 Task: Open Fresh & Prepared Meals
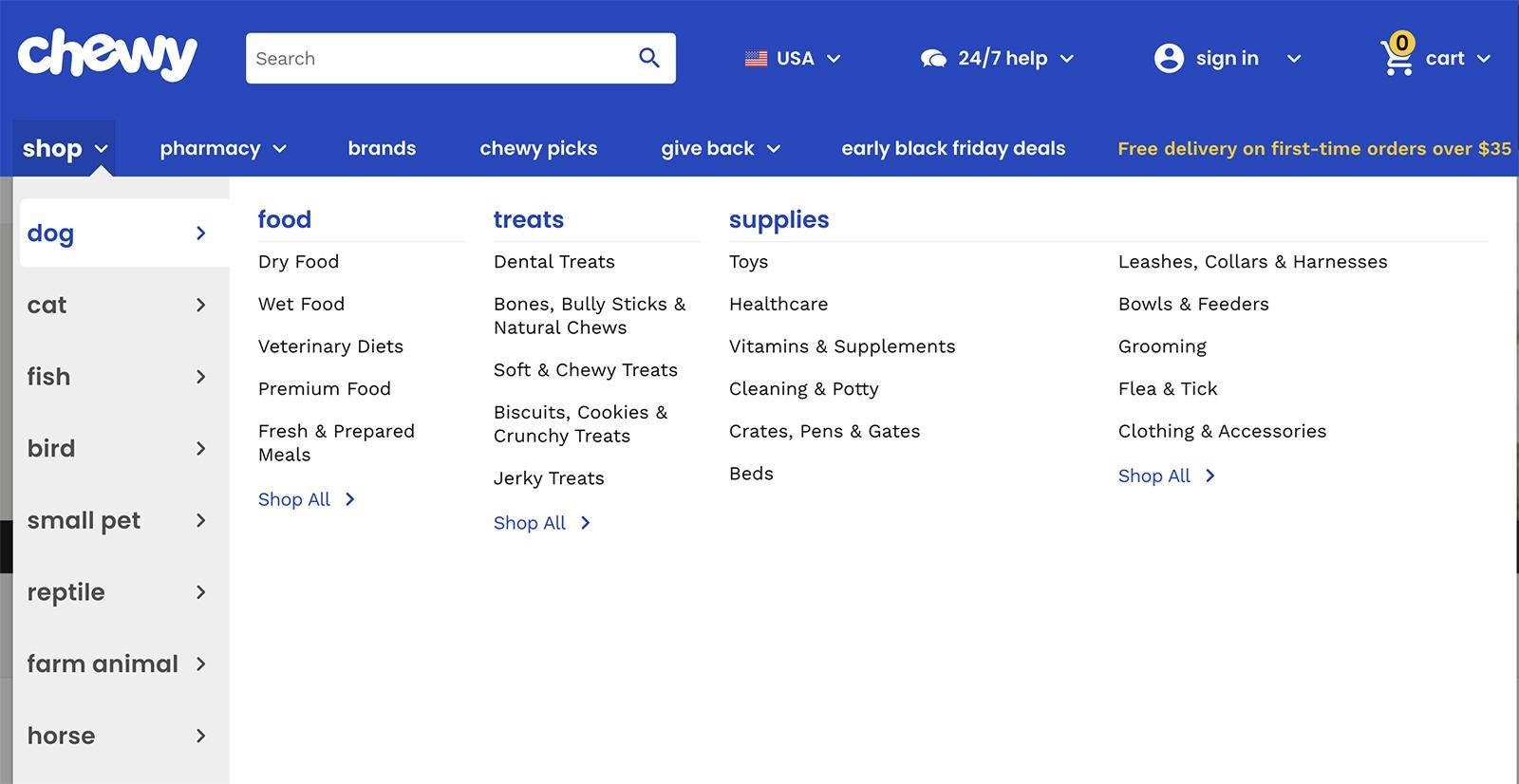pyautogui.click(x=336, y=442)
